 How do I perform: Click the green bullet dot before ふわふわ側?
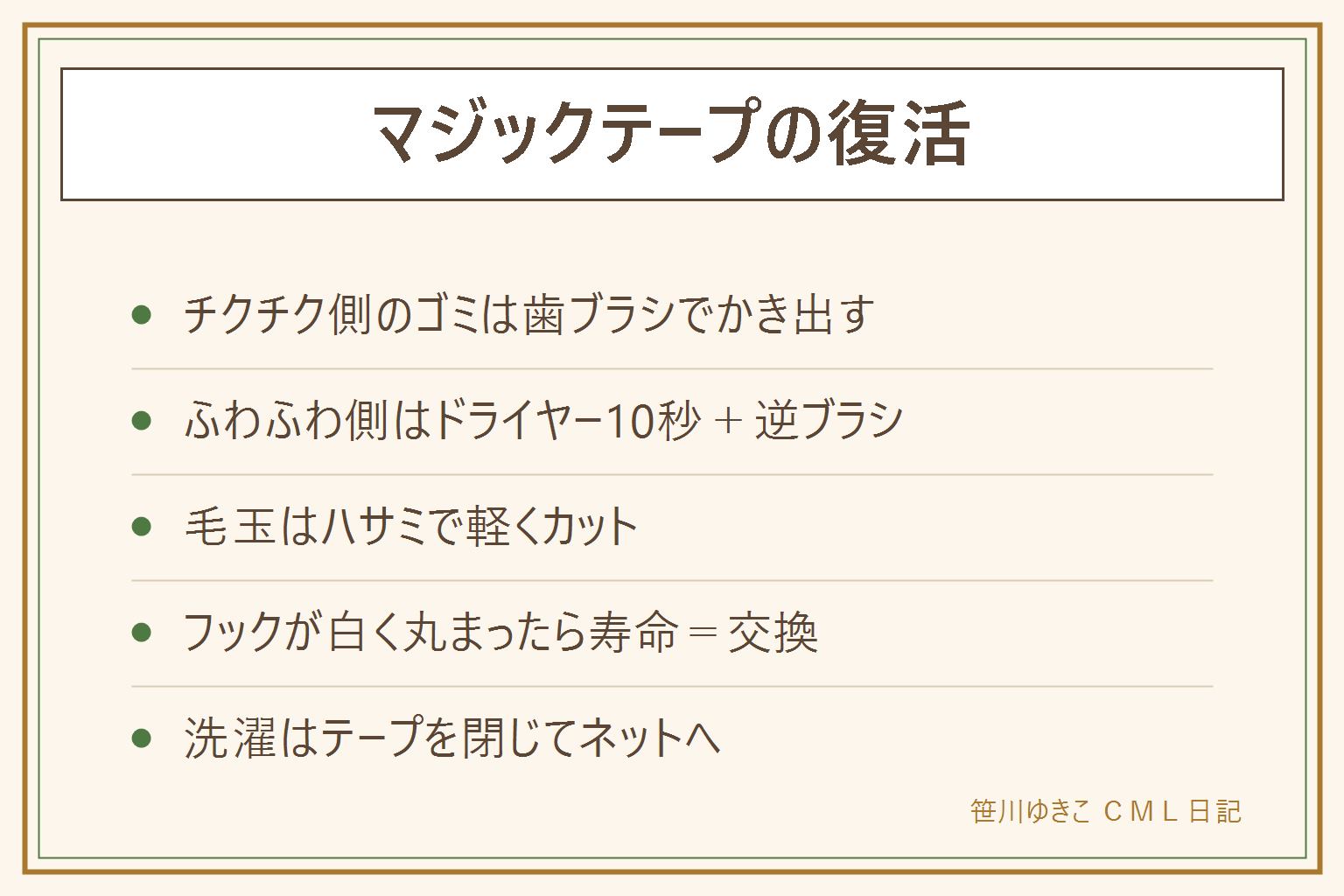click(142, 421)
